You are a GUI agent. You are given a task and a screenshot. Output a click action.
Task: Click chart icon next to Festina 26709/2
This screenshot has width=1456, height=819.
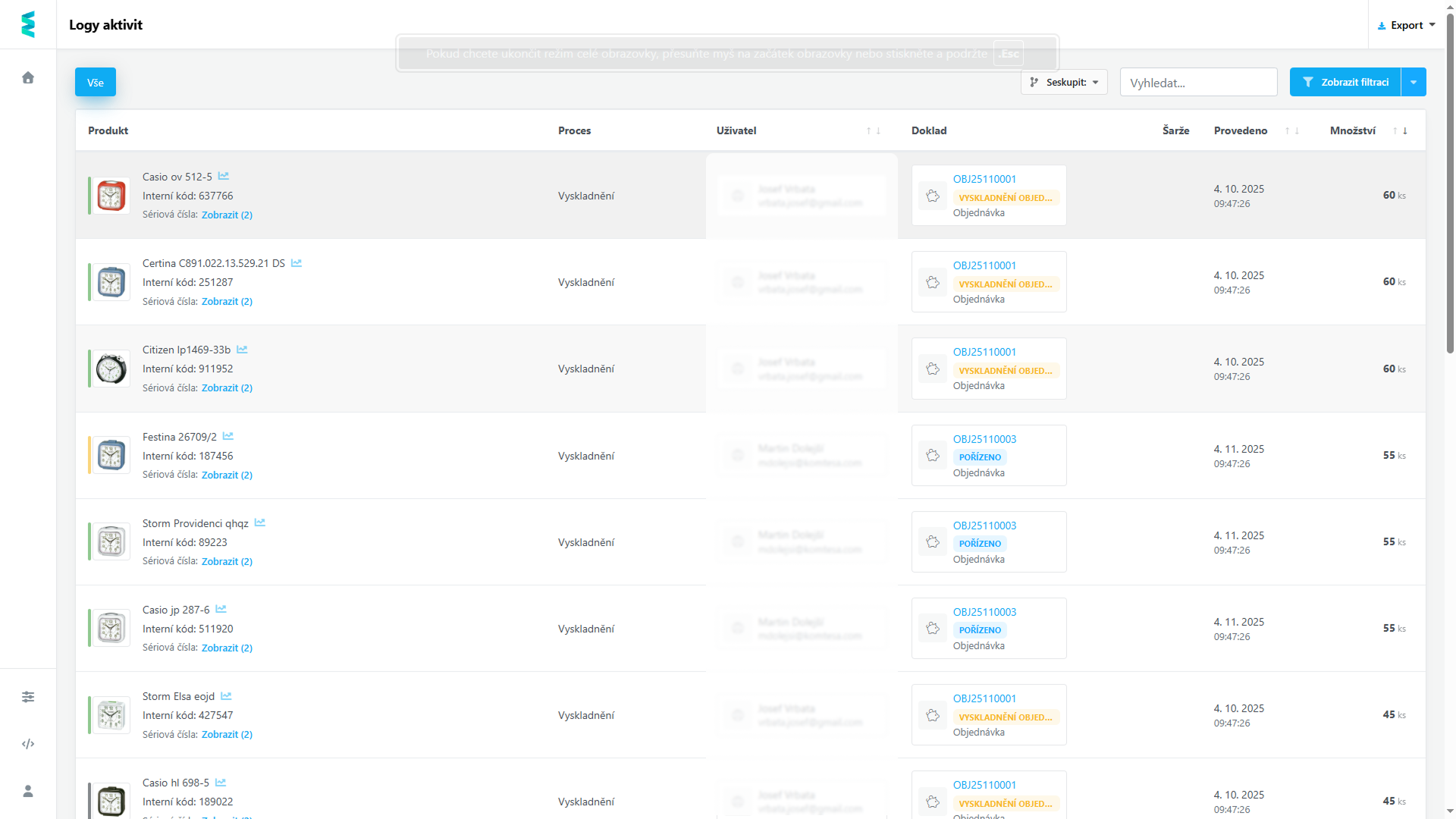coord(228,436)
